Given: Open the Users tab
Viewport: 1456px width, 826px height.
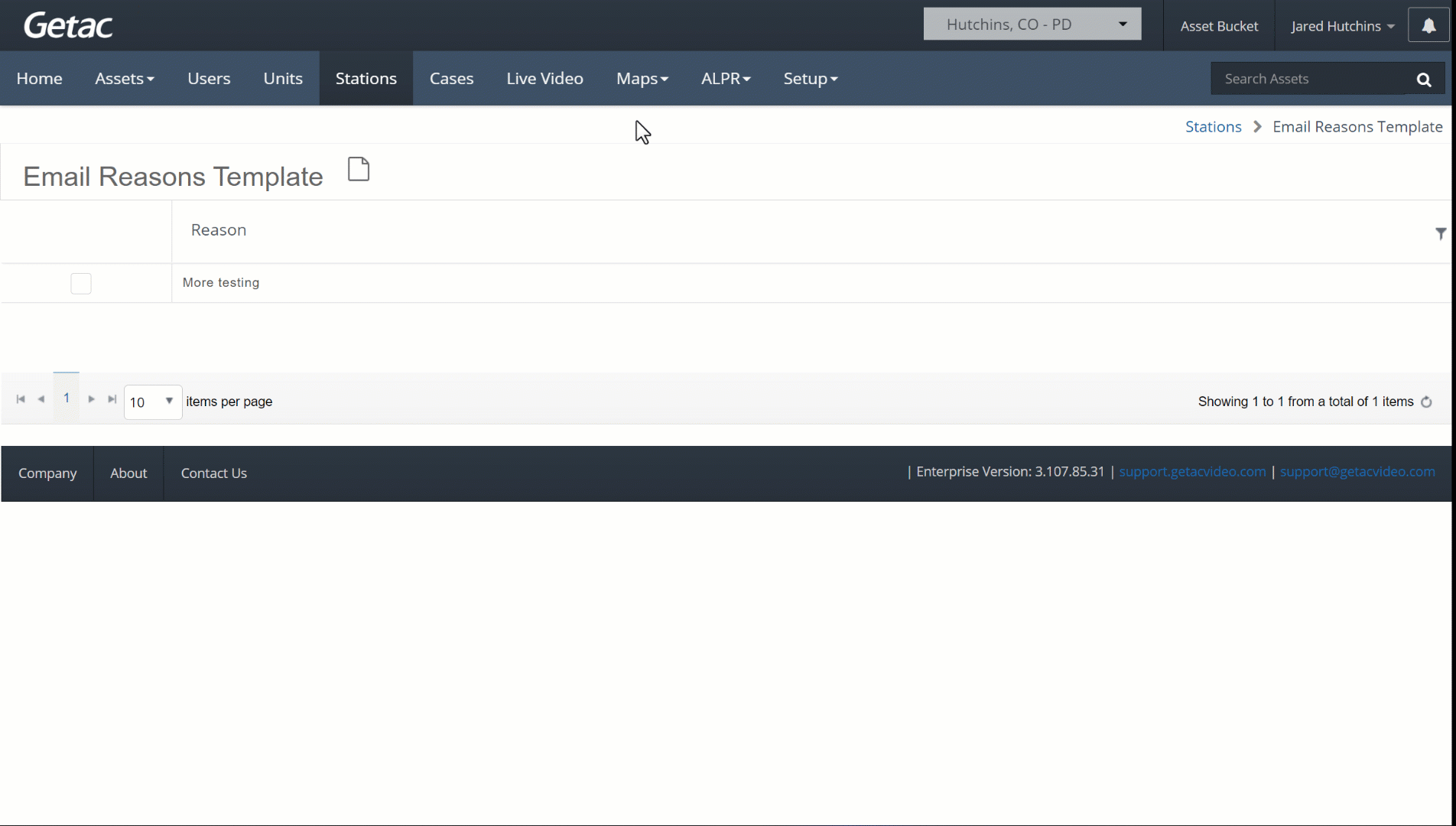Looking at the screenshot, I should tap(209, 79).
